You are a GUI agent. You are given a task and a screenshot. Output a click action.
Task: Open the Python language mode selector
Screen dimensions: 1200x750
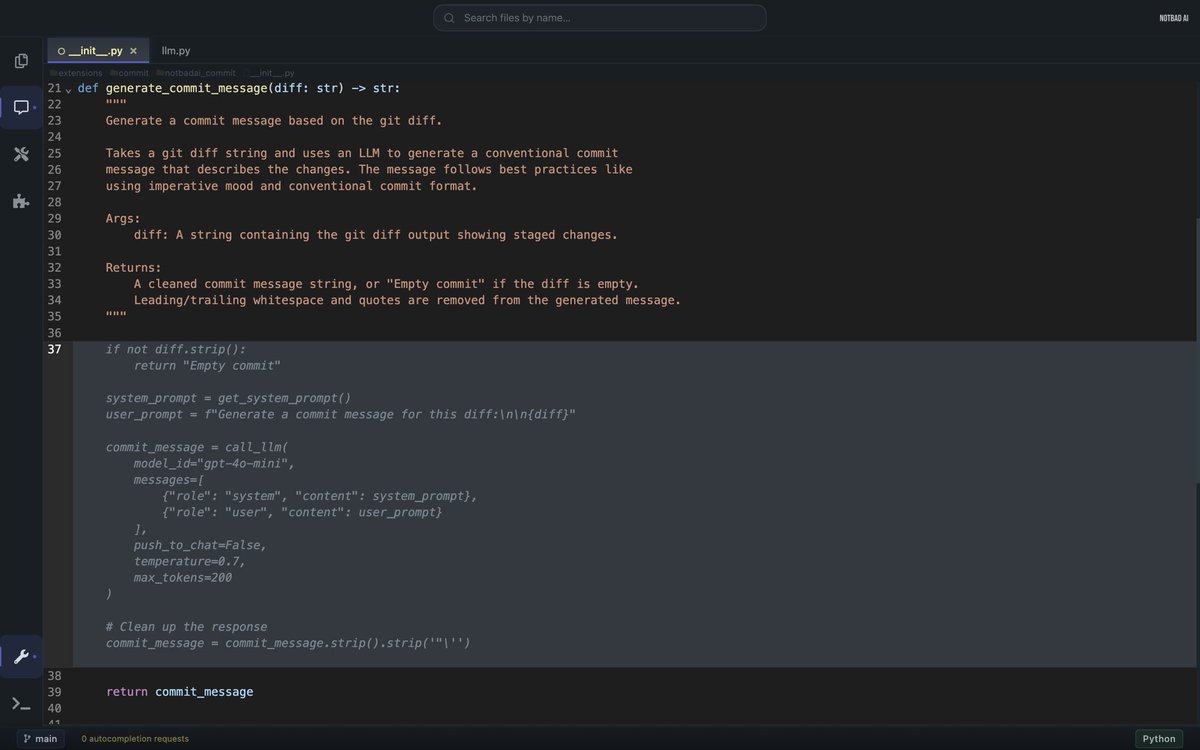[1159, 739]
